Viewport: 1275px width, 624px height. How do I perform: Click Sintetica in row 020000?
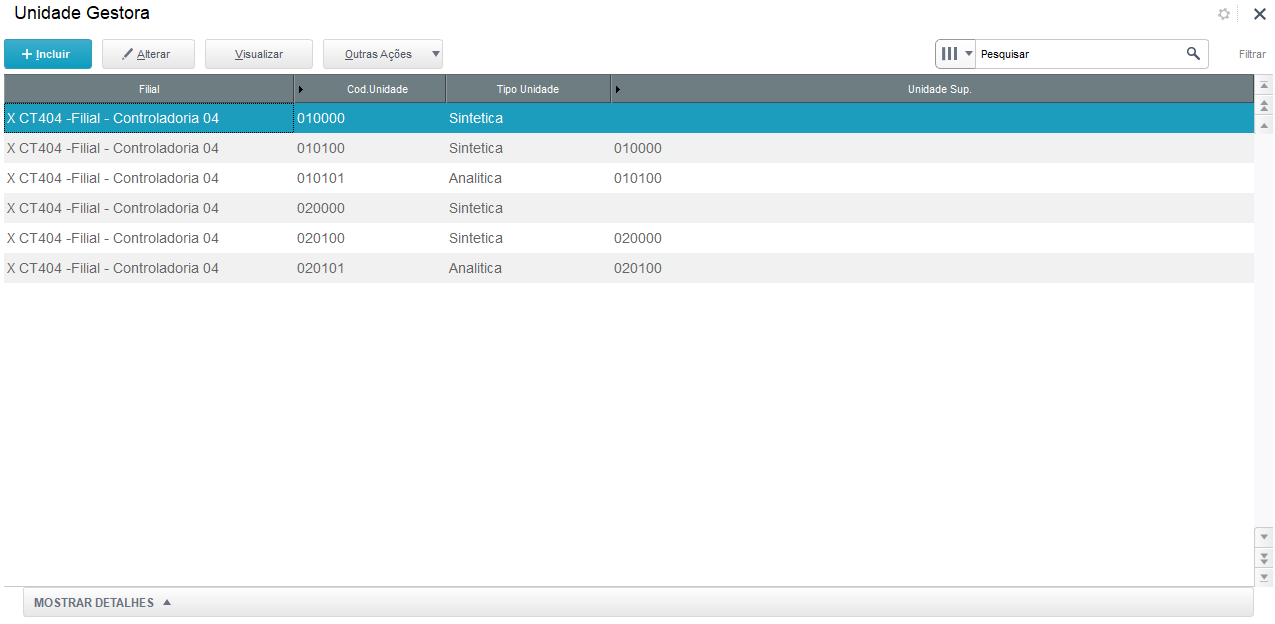pos(476,208)
